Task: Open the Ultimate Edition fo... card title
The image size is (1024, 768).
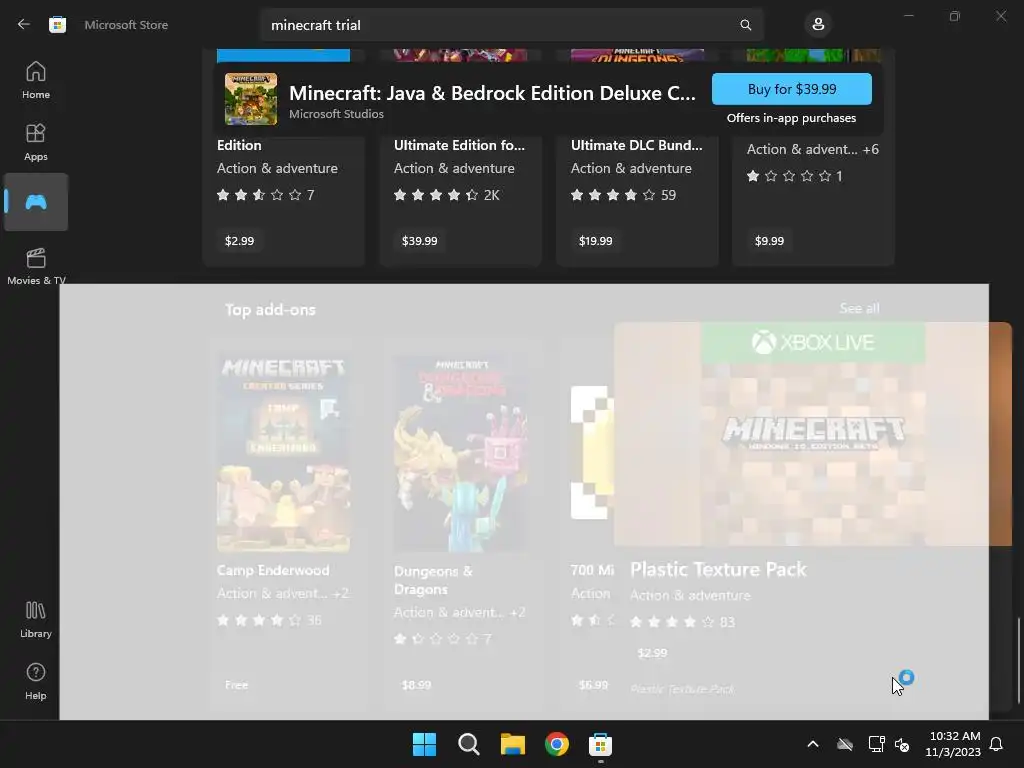Action: click(x=459, y=145)
